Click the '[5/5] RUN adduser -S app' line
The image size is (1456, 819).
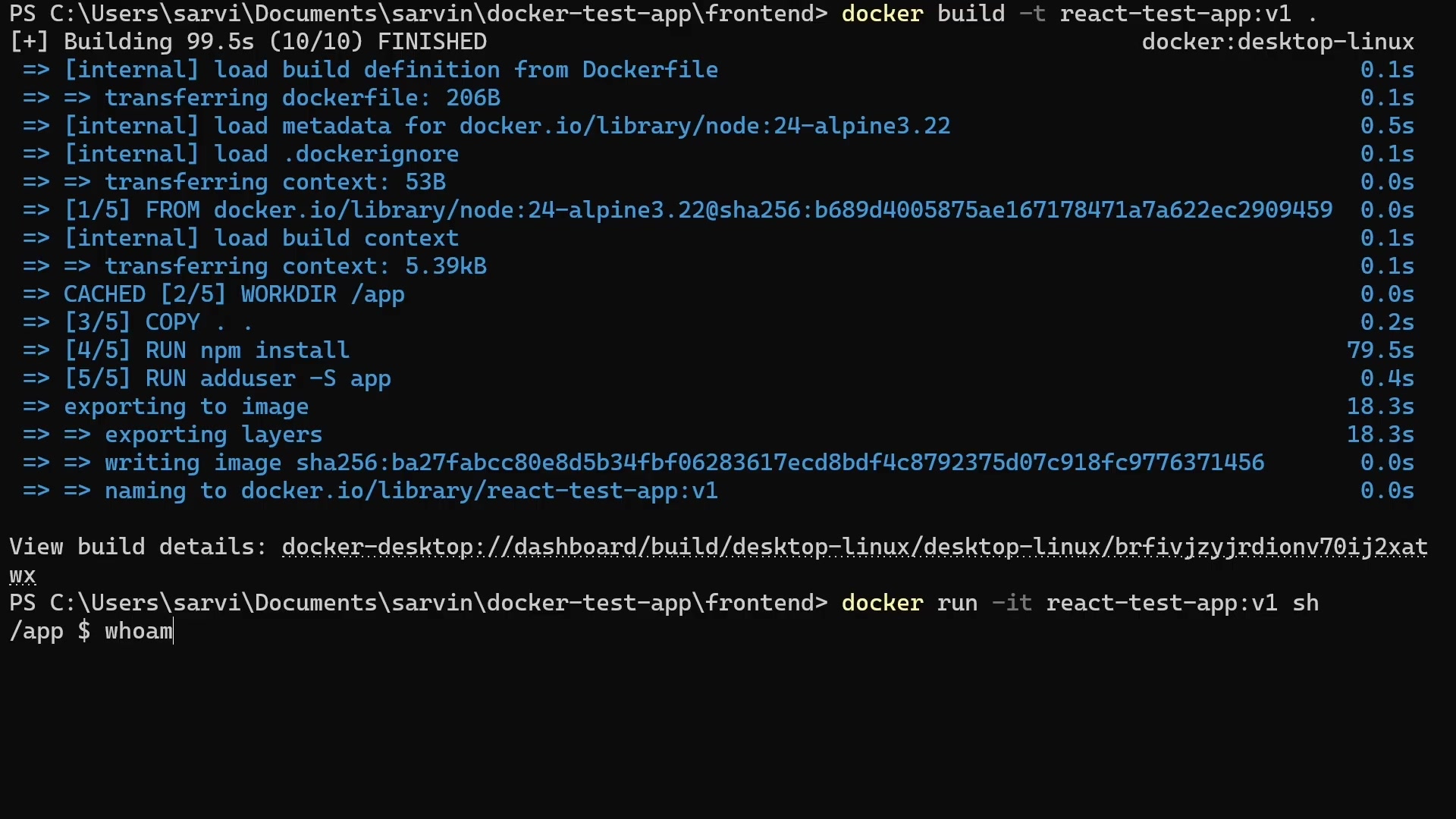(x=206, y=378)
